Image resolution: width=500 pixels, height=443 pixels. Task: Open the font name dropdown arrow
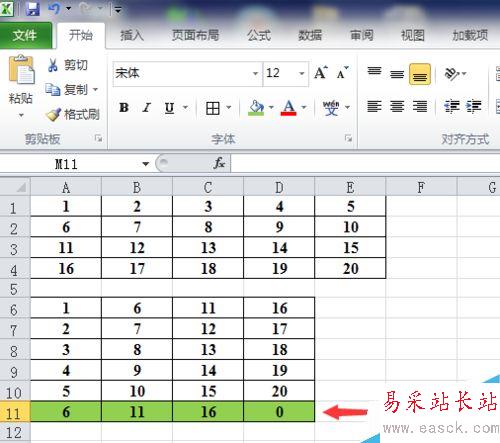256,73
